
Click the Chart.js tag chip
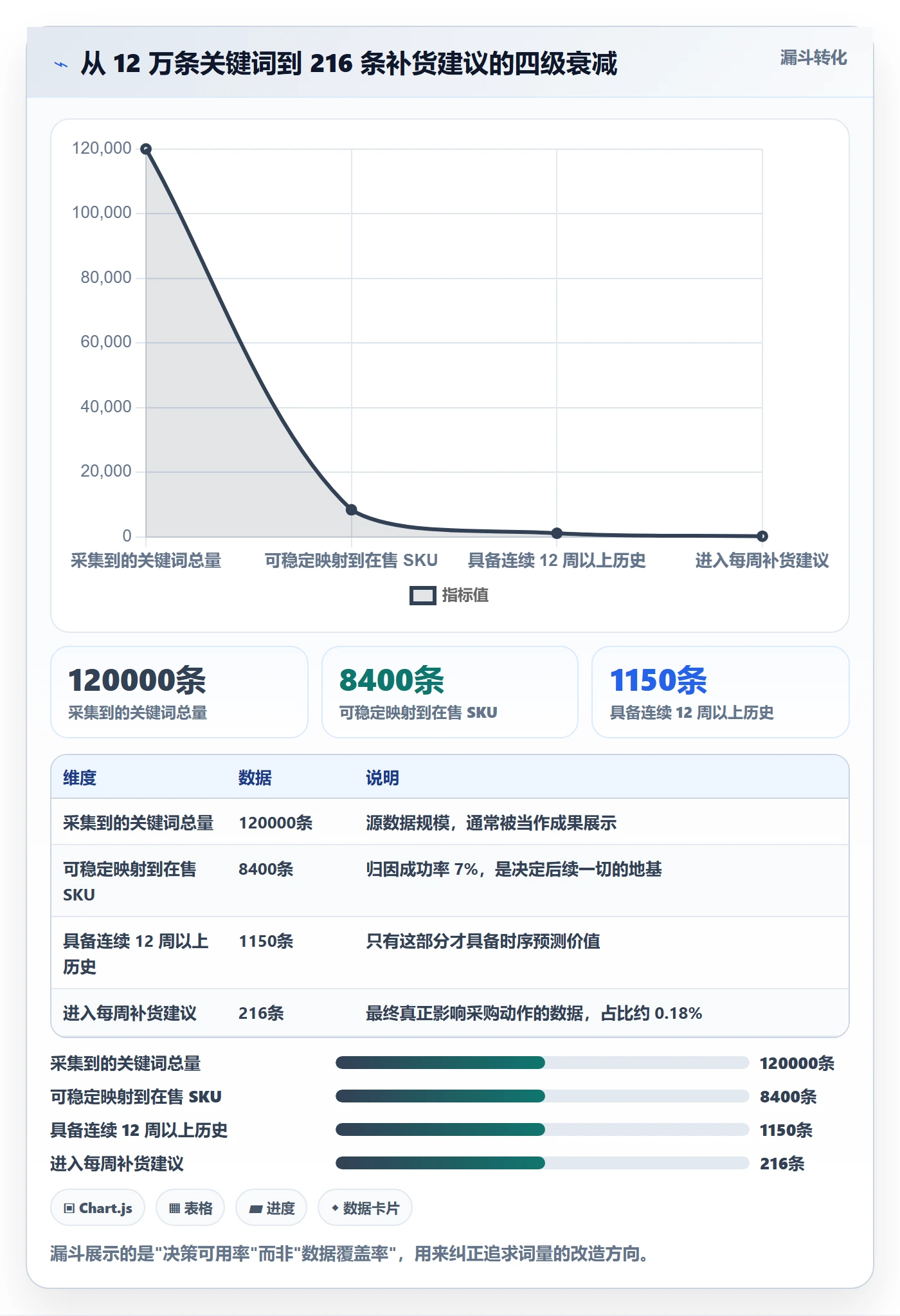click(98, 1208)
